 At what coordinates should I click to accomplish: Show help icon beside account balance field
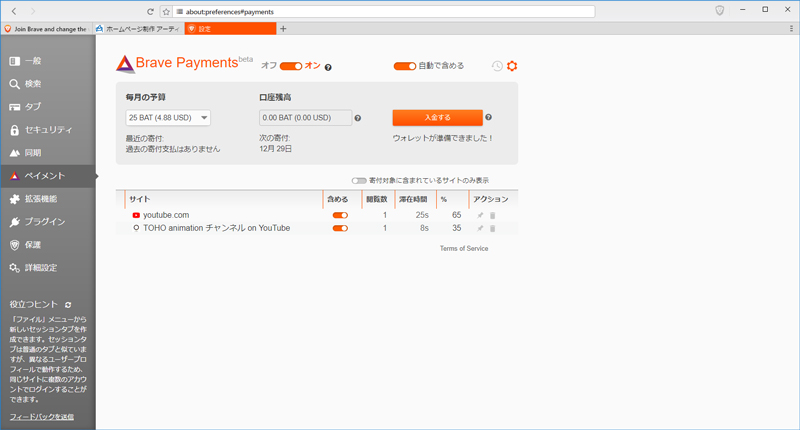point(358,118)
